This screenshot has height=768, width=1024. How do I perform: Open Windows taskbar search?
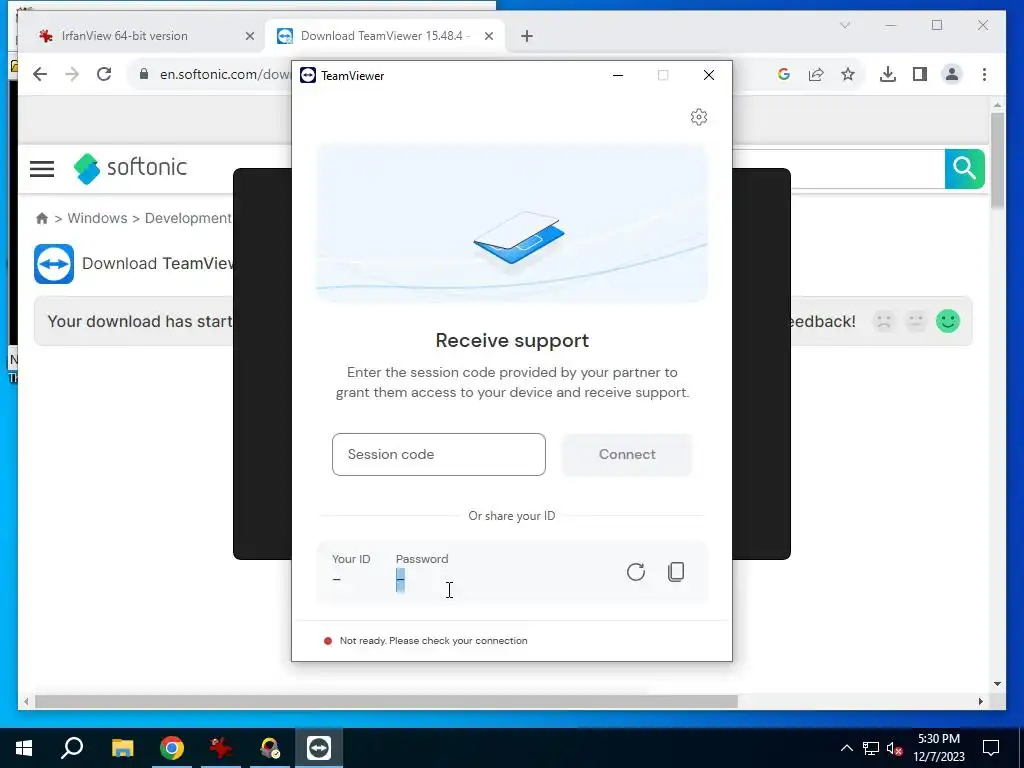(x=72, y=748)
